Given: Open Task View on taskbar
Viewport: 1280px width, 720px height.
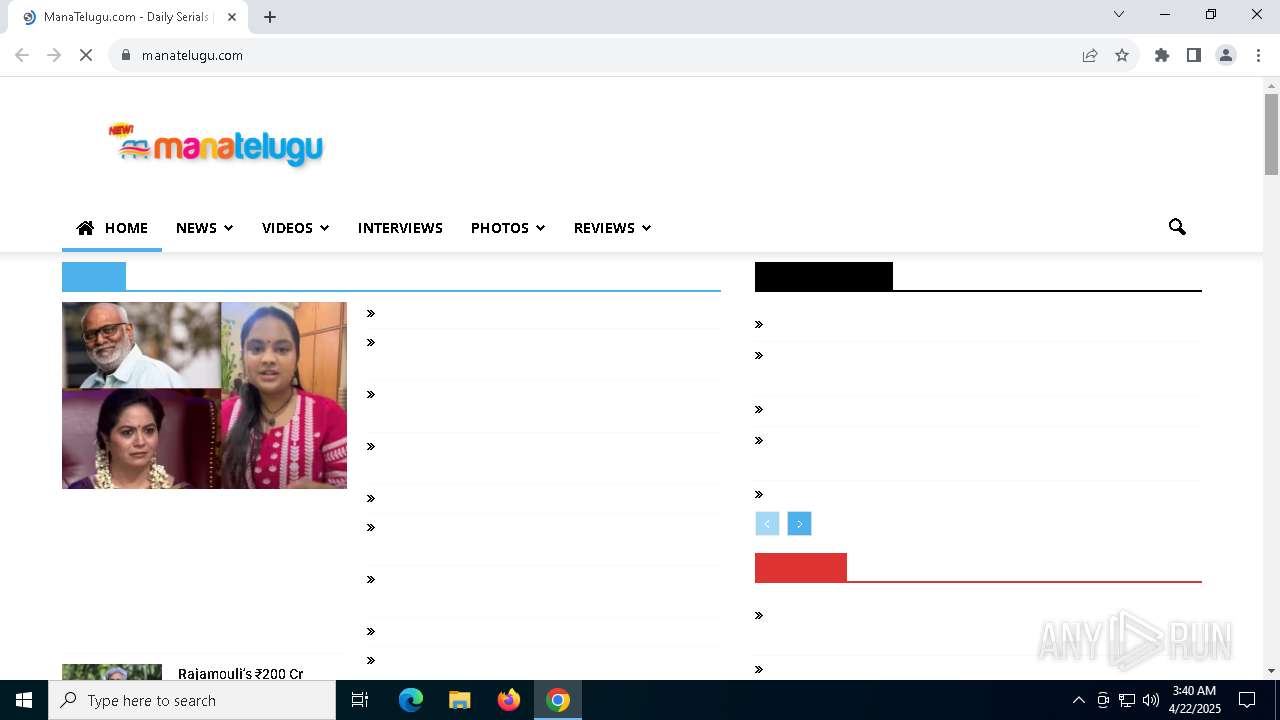Looking at the screenshot, I should [360, 700].
